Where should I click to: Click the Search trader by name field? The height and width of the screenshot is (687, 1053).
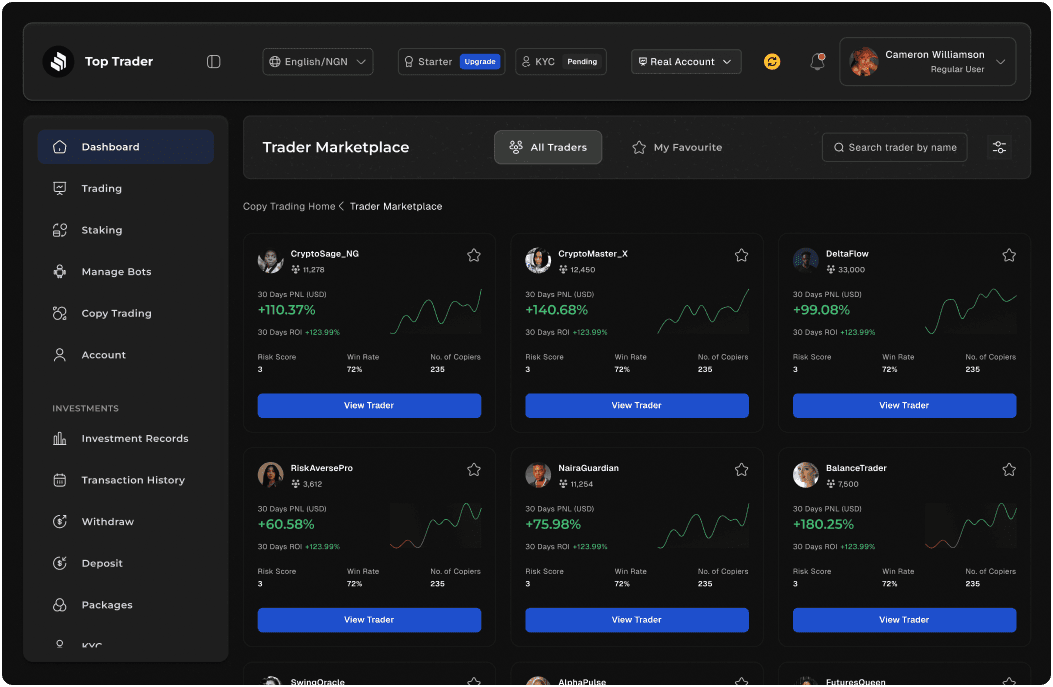pos(894,148)
